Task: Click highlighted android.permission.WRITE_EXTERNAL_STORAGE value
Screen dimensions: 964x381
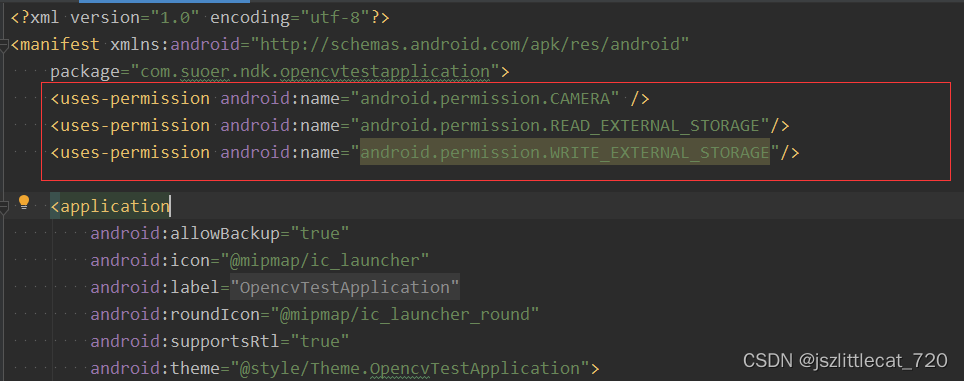Action: [564, 152]
